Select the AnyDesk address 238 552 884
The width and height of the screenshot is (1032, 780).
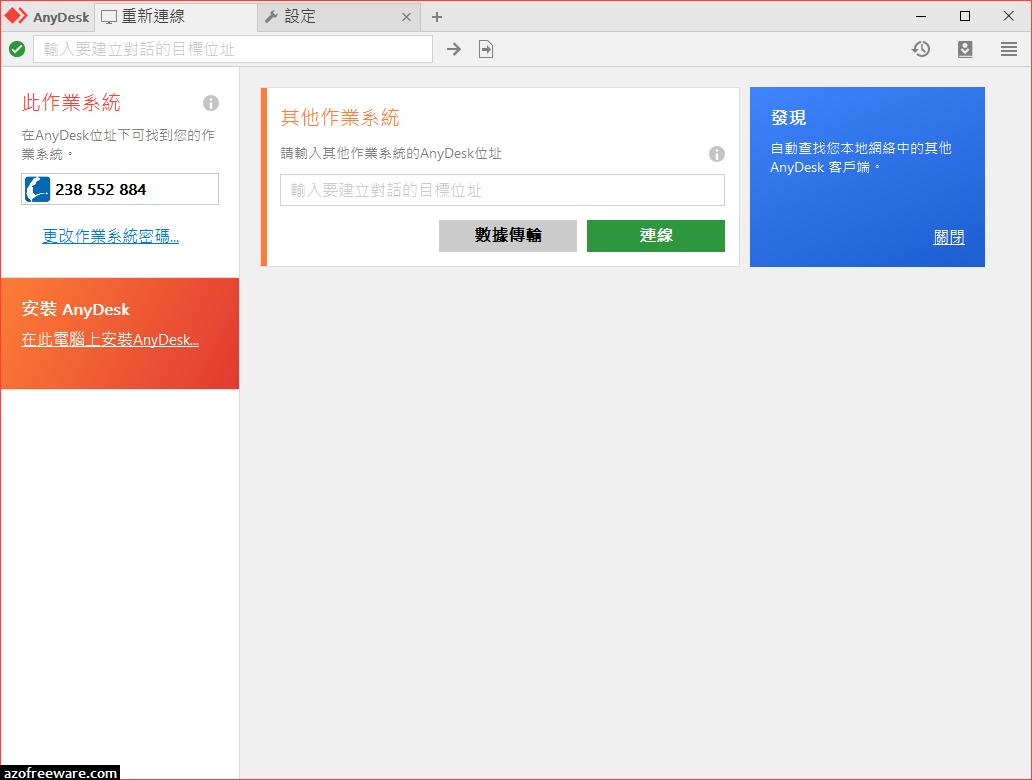tap(101, 190)
